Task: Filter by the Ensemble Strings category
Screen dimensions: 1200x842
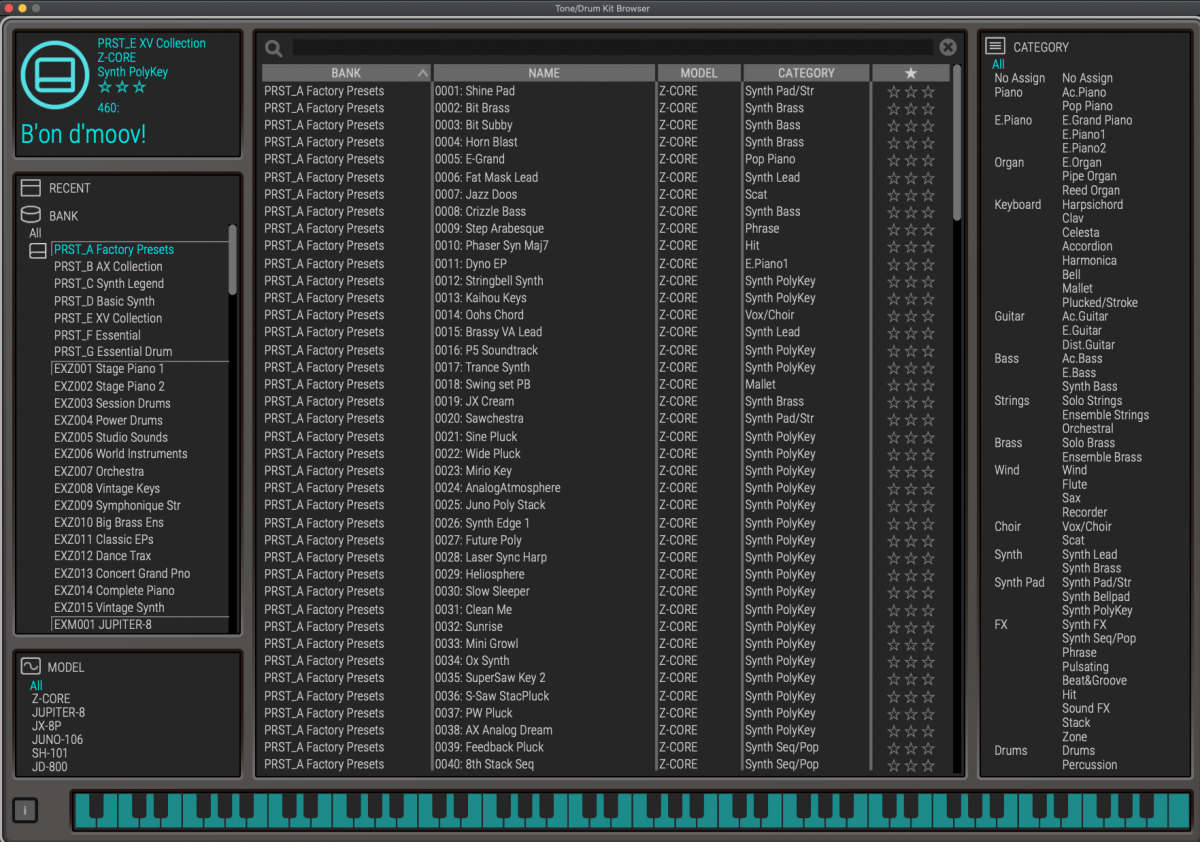Action: tap(1105, 415)
